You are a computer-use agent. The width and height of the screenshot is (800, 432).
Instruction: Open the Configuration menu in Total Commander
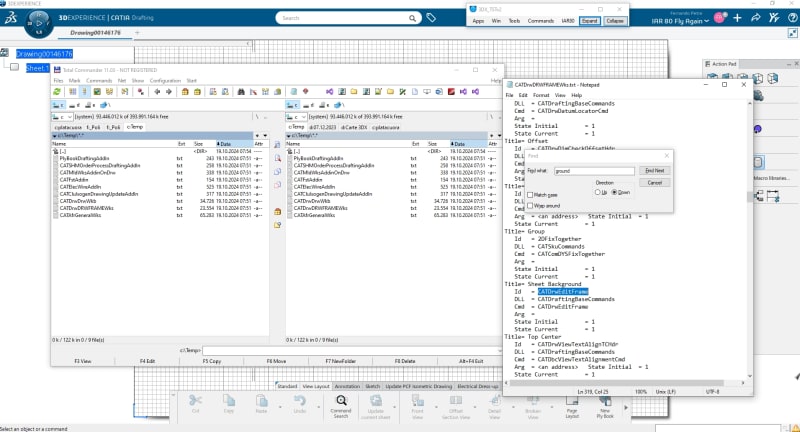coord(165,81)
